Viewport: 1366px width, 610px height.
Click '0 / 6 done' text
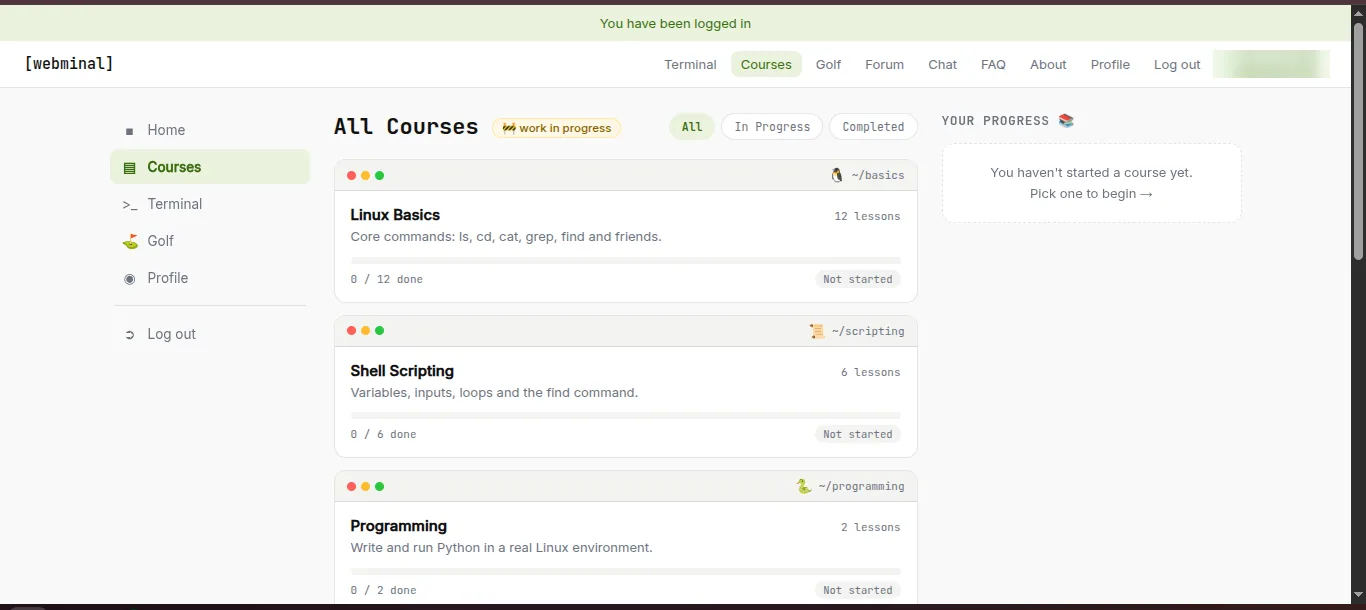click(x=383, y=434)
